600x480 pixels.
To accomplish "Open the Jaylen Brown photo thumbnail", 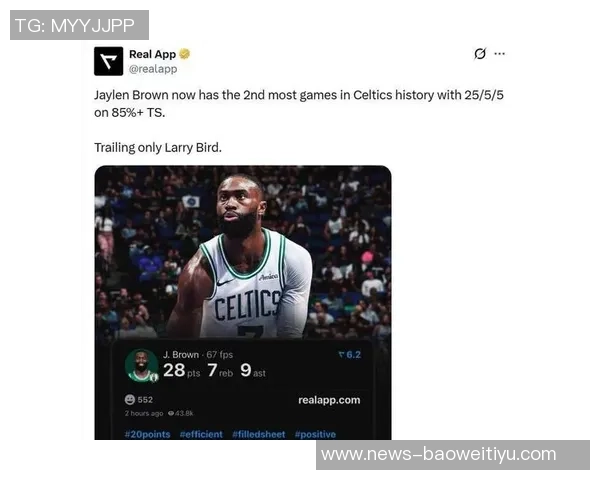I will tap(243, 302).
